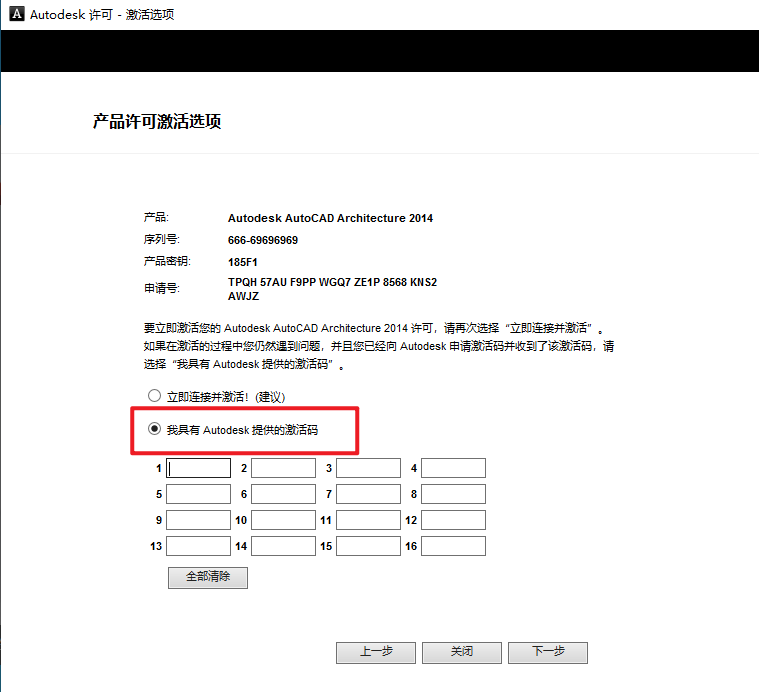Click activation code field 5
This screenshot has width=759, height=692.
tap(198, 494)
